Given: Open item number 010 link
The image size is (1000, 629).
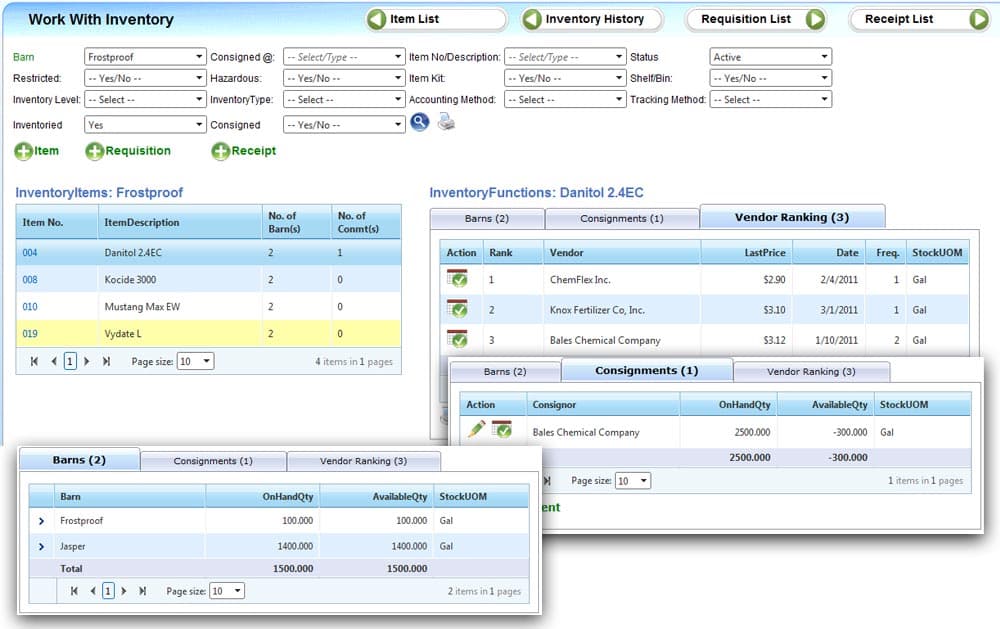Looking at the screenshot, I should tap(30, 307).
